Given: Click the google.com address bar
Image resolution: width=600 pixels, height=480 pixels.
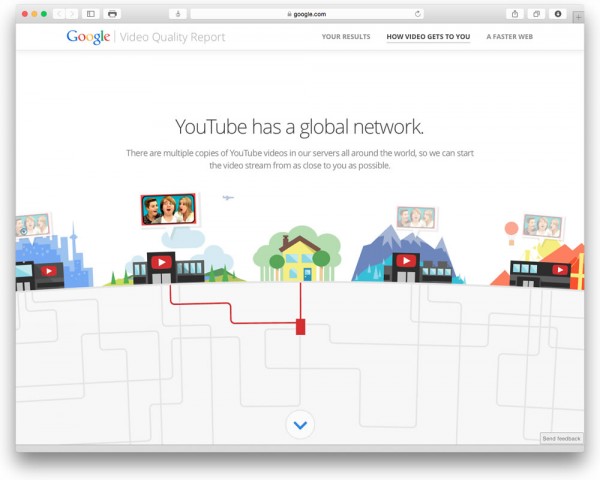Looking at the screenshot, I should pos(307,14).
